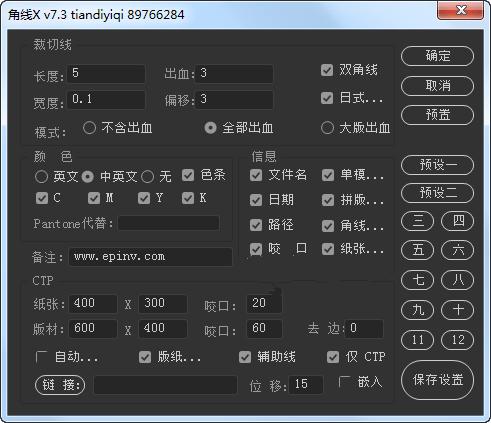The width and height of the screenshot is (491, 423).
Task: Select the 大版出血 mode radio
Action: (x=327, y=128)
